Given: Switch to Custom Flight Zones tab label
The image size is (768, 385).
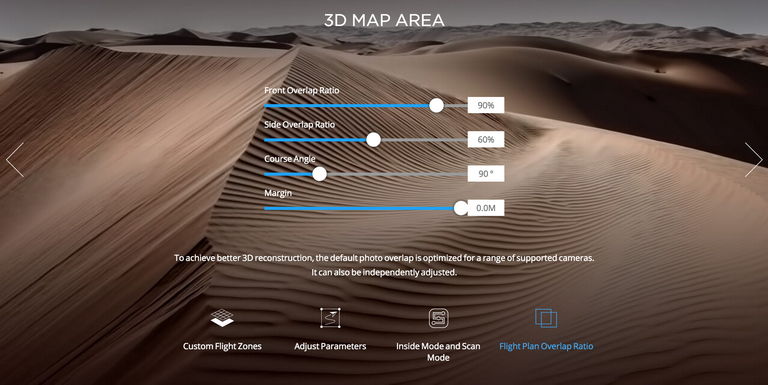Looking at the screenshot, I should (222, 346).
